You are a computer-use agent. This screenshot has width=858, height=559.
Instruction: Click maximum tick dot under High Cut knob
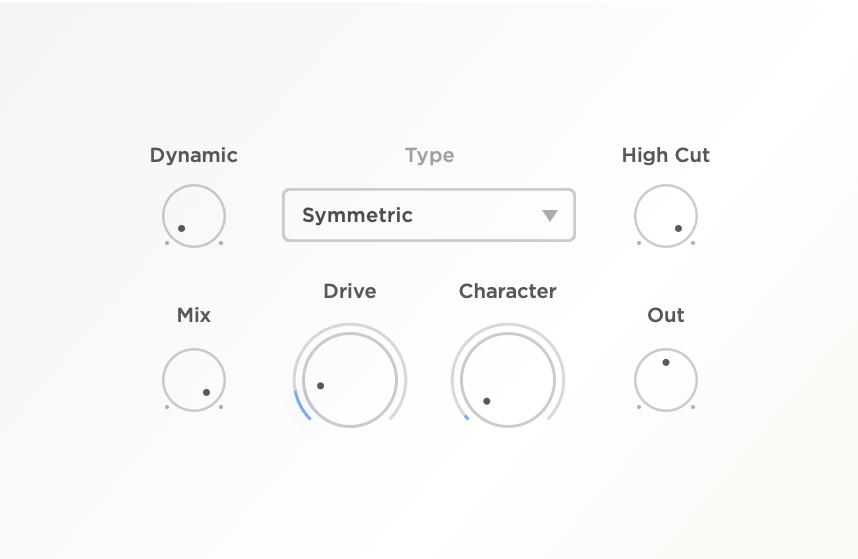tap(693, 243)
